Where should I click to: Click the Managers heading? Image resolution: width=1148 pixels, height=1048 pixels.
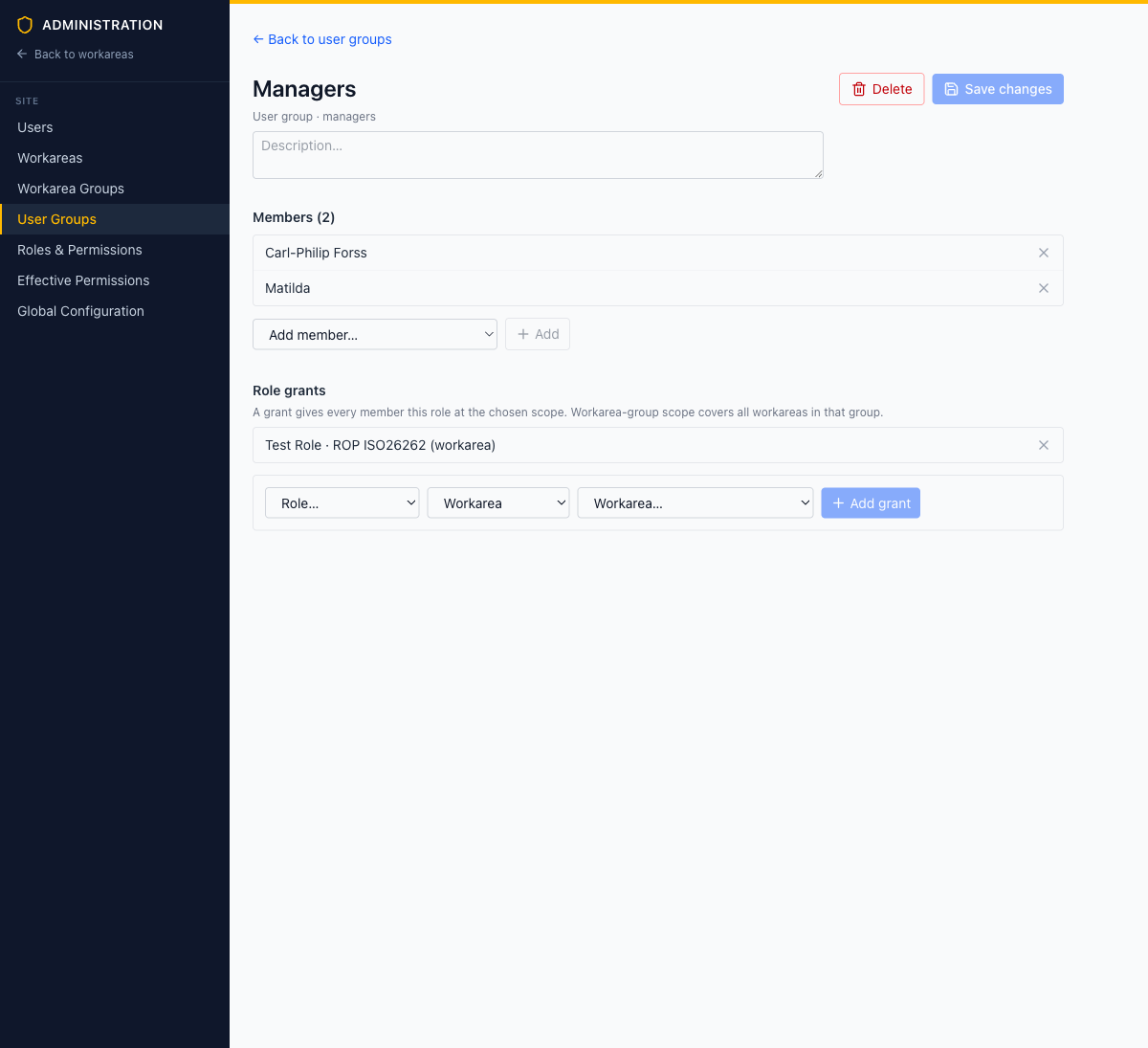pyautogui.click(x=304, y=89)
